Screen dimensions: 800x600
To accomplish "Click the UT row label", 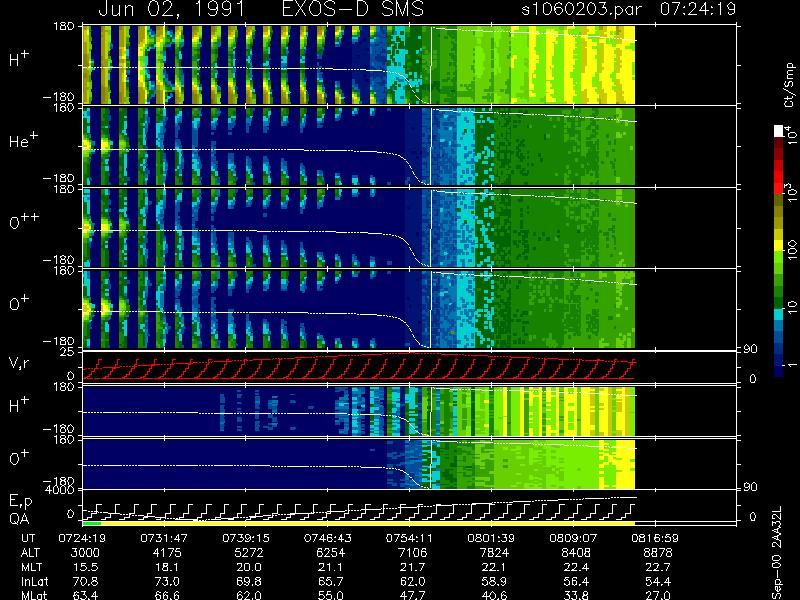I will 29,538.
